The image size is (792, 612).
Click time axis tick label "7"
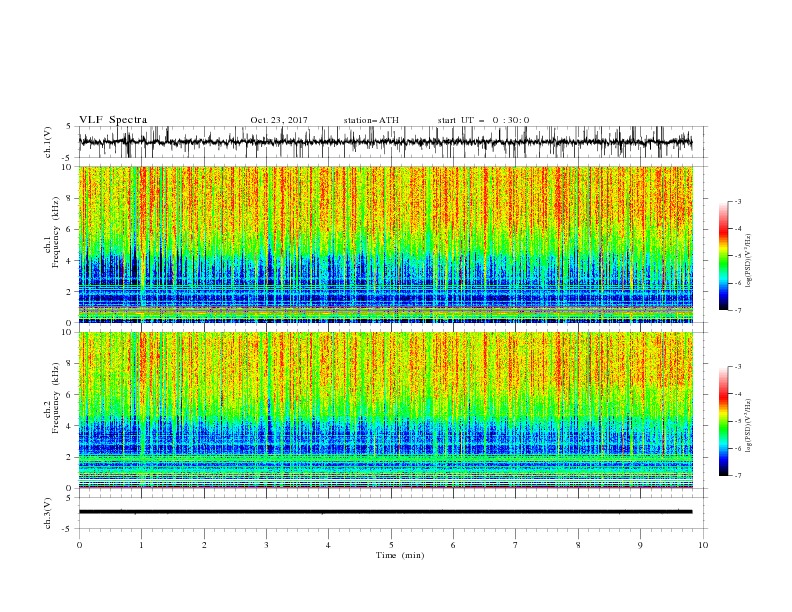[x=516, y=545]
